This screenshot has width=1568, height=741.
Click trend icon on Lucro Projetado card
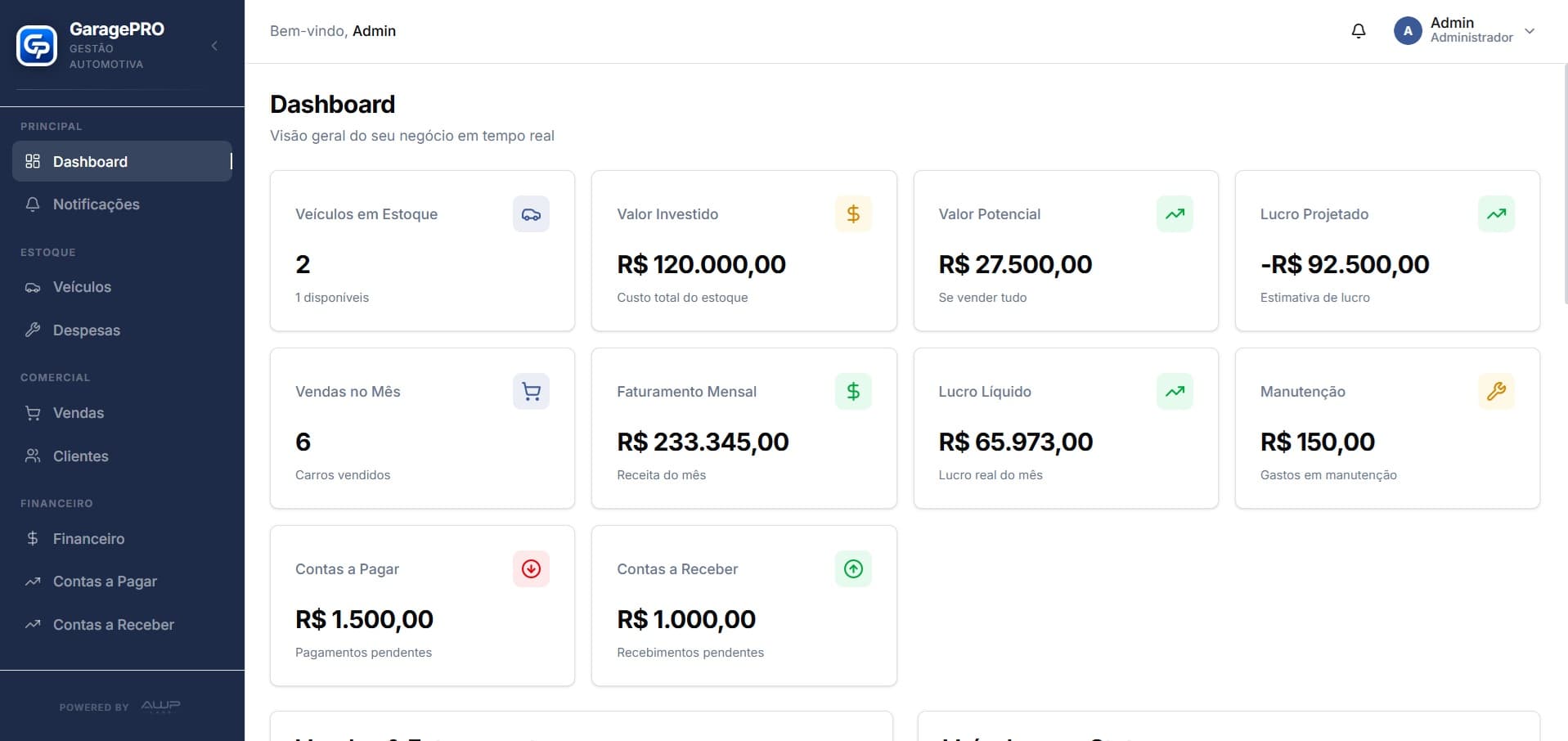point(1496,214)
